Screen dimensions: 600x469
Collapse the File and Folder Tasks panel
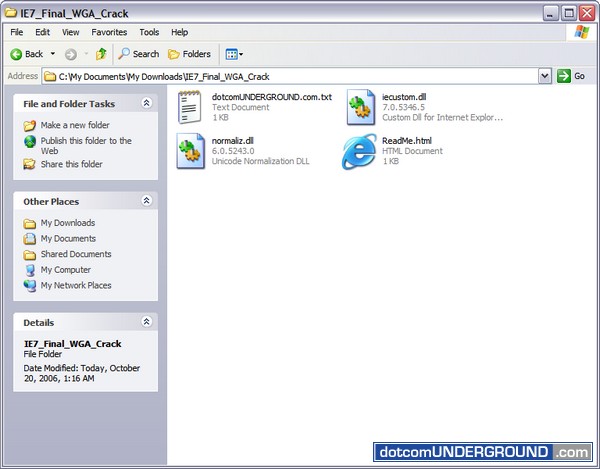pos(147,103)
